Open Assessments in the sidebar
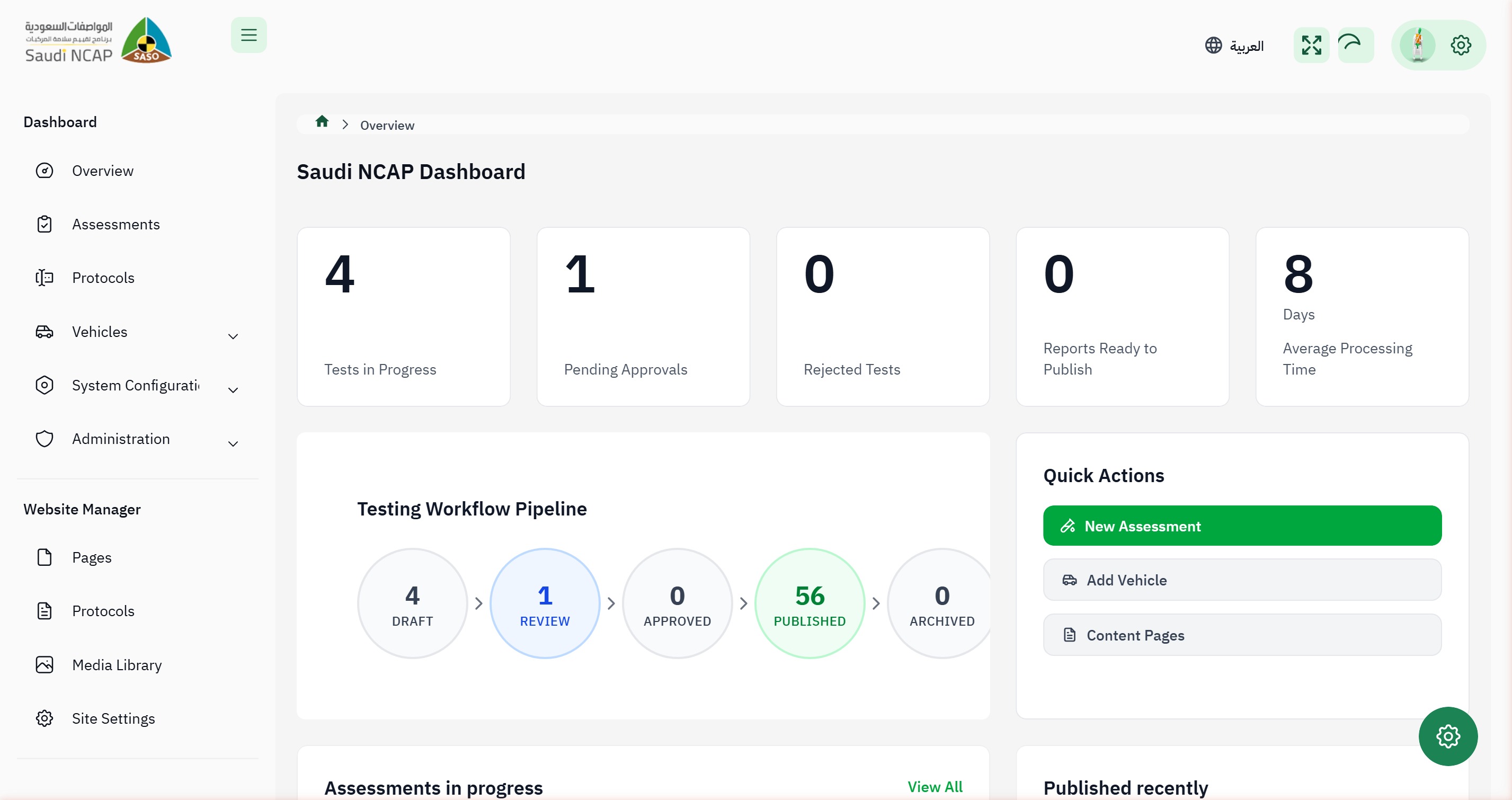This screenshot has height=800, width=1512. click(x=137, y=224)
